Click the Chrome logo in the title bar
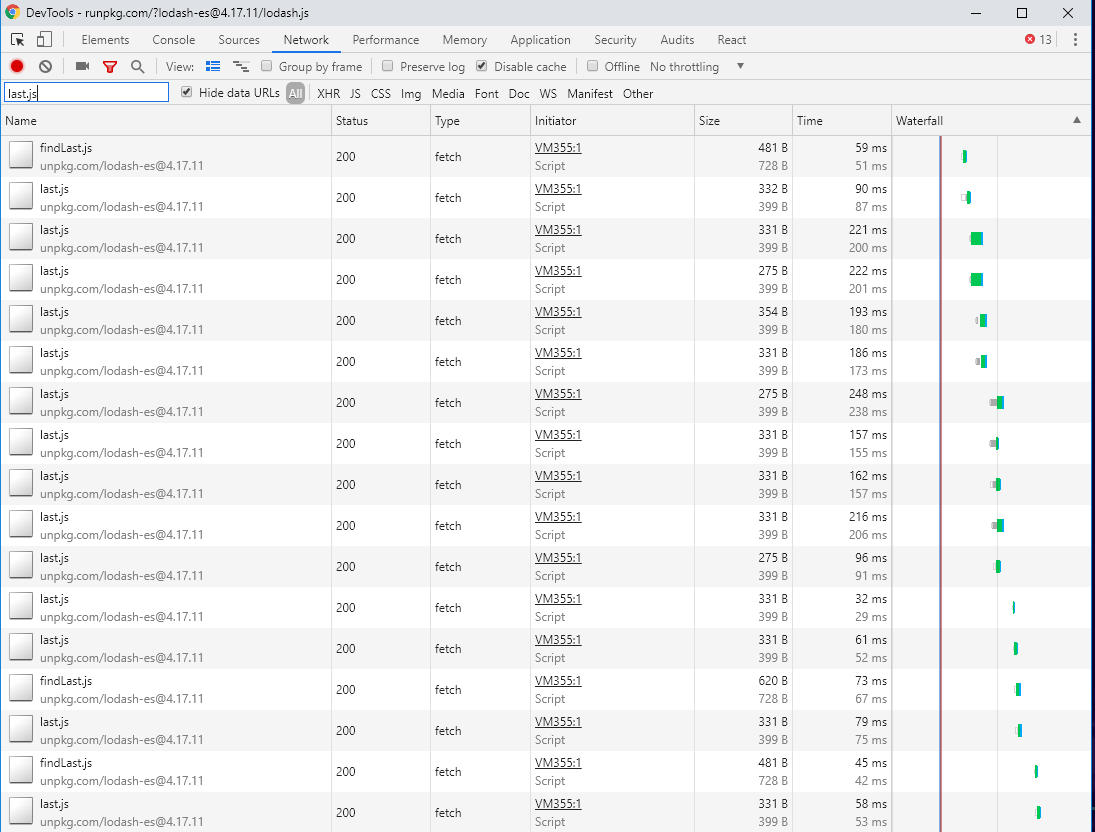The height and width of the screenshot is (832, 1095). [x=12, y=13]
